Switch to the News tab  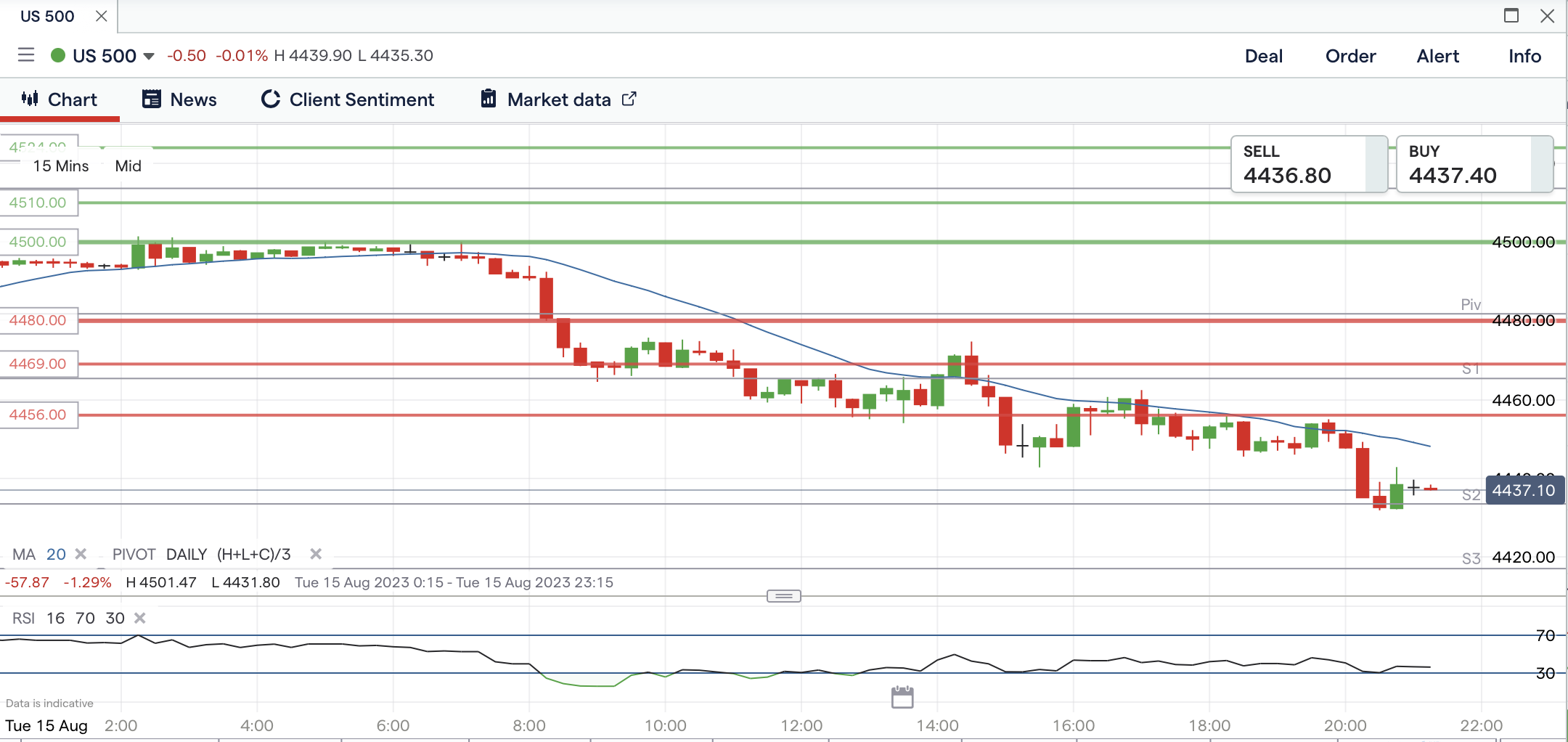tap(179, 99)
